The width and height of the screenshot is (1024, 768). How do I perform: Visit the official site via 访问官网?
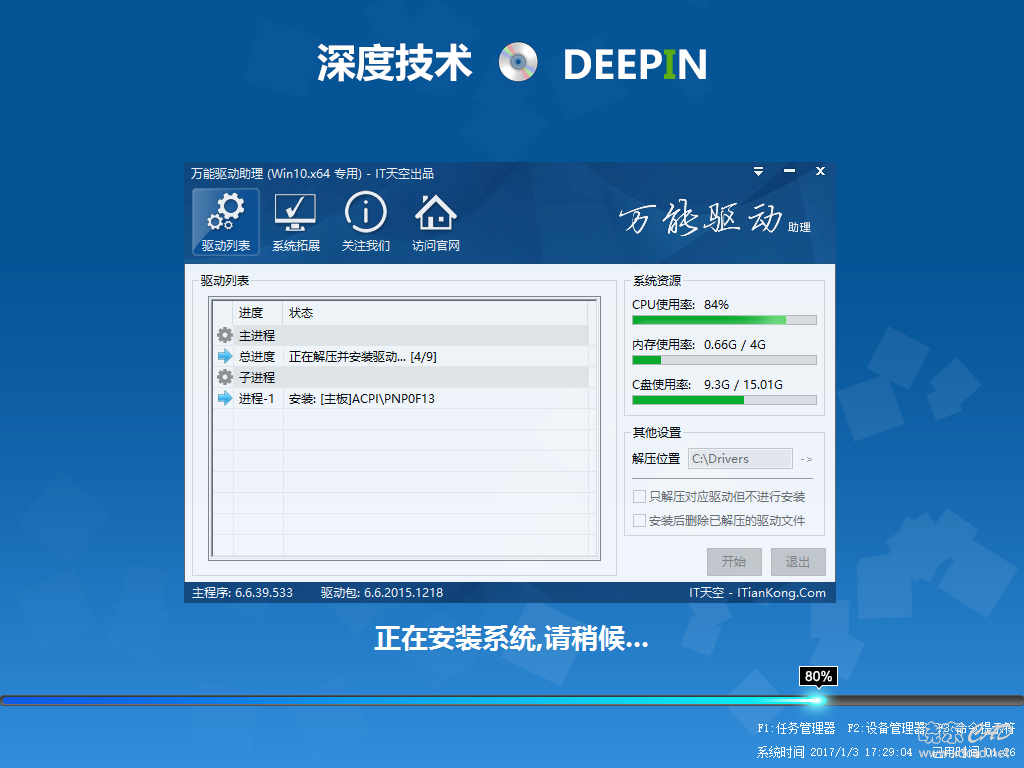click(x=436, y=222)
